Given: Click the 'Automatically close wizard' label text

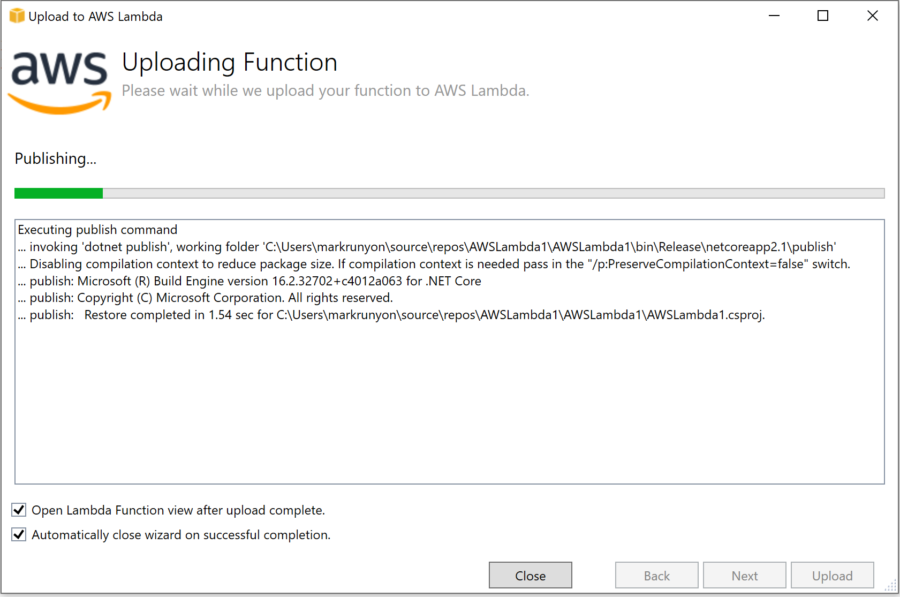Looking at the screenshot, I should tap(181, 534).
